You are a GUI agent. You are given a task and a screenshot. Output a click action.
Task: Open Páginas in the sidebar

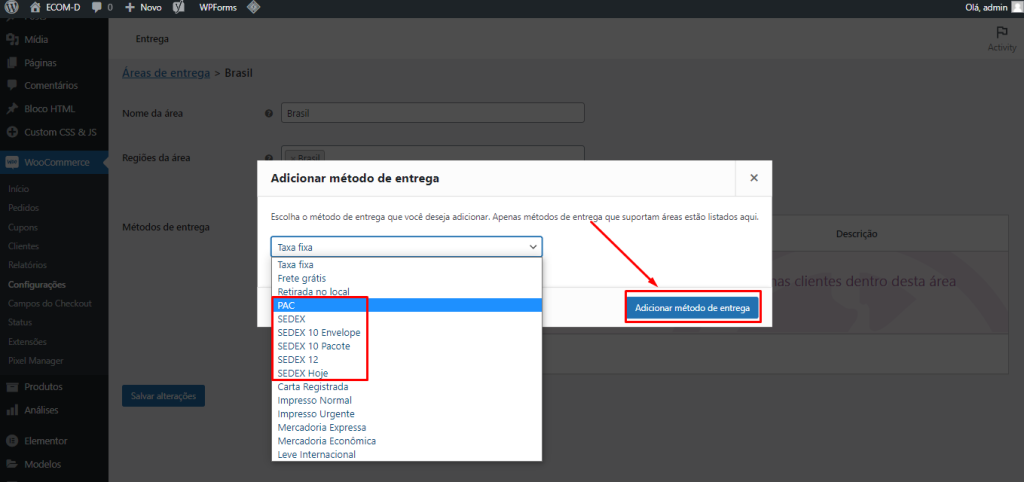coord(40,63)
